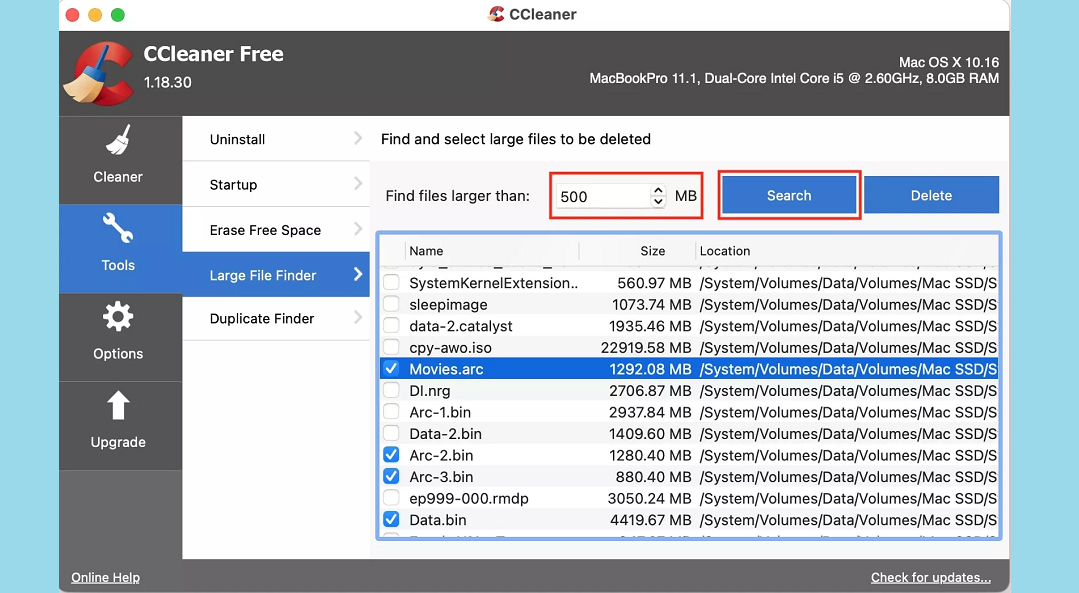1079x593 pixels.
Task: Select the cpy-awo.iso file name
Action: 450,347
